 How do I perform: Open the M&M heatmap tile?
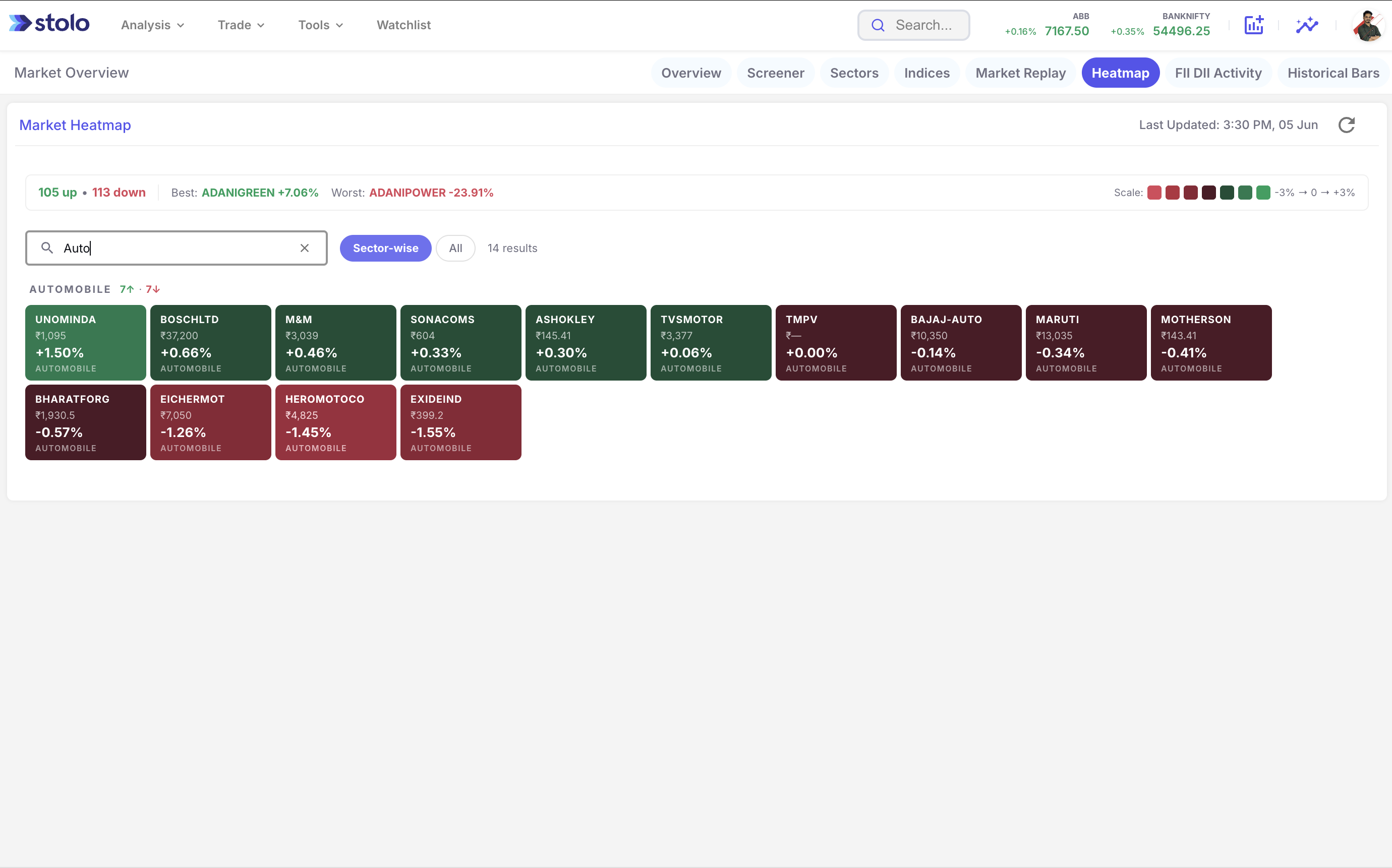tap(336, 343)
